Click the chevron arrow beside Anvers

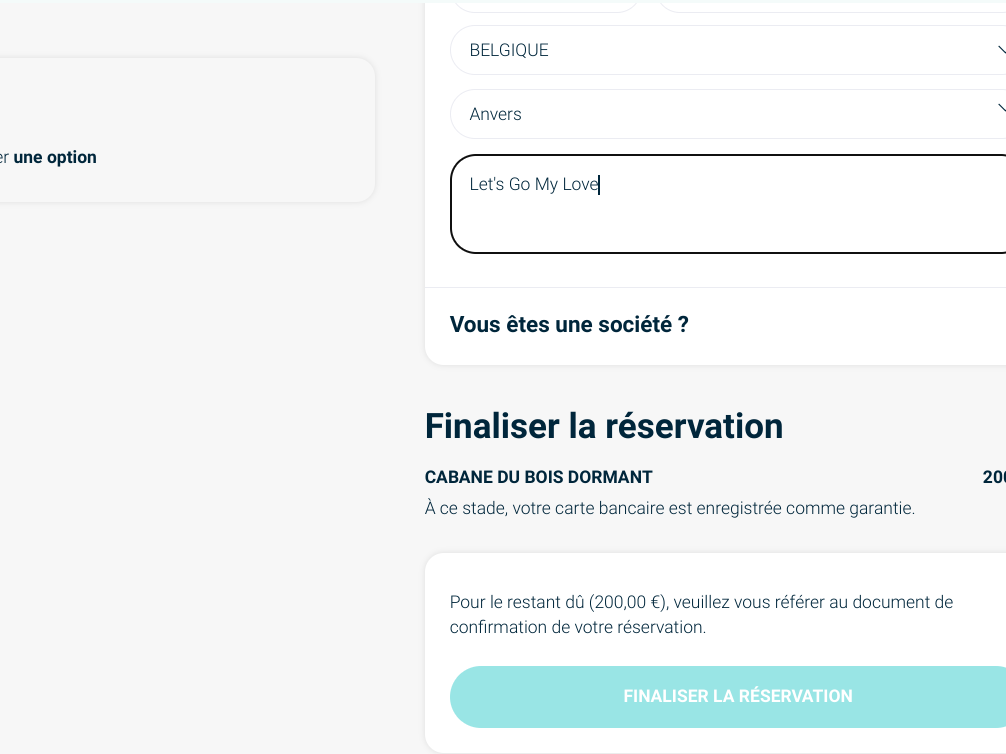coord(1000,108)
